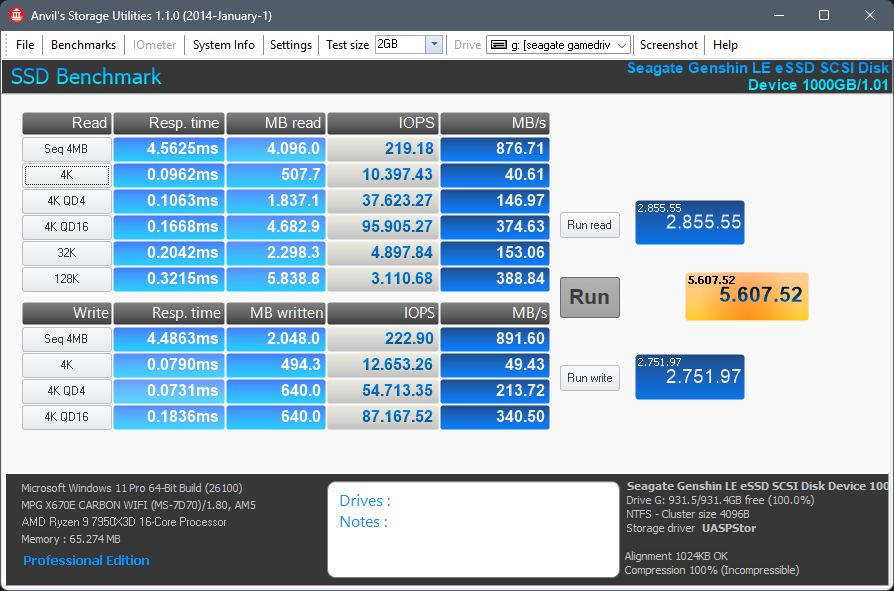Expand the Test size dropdown arrow
Viewport: 894px width, 591px height.
pos(434,45)
